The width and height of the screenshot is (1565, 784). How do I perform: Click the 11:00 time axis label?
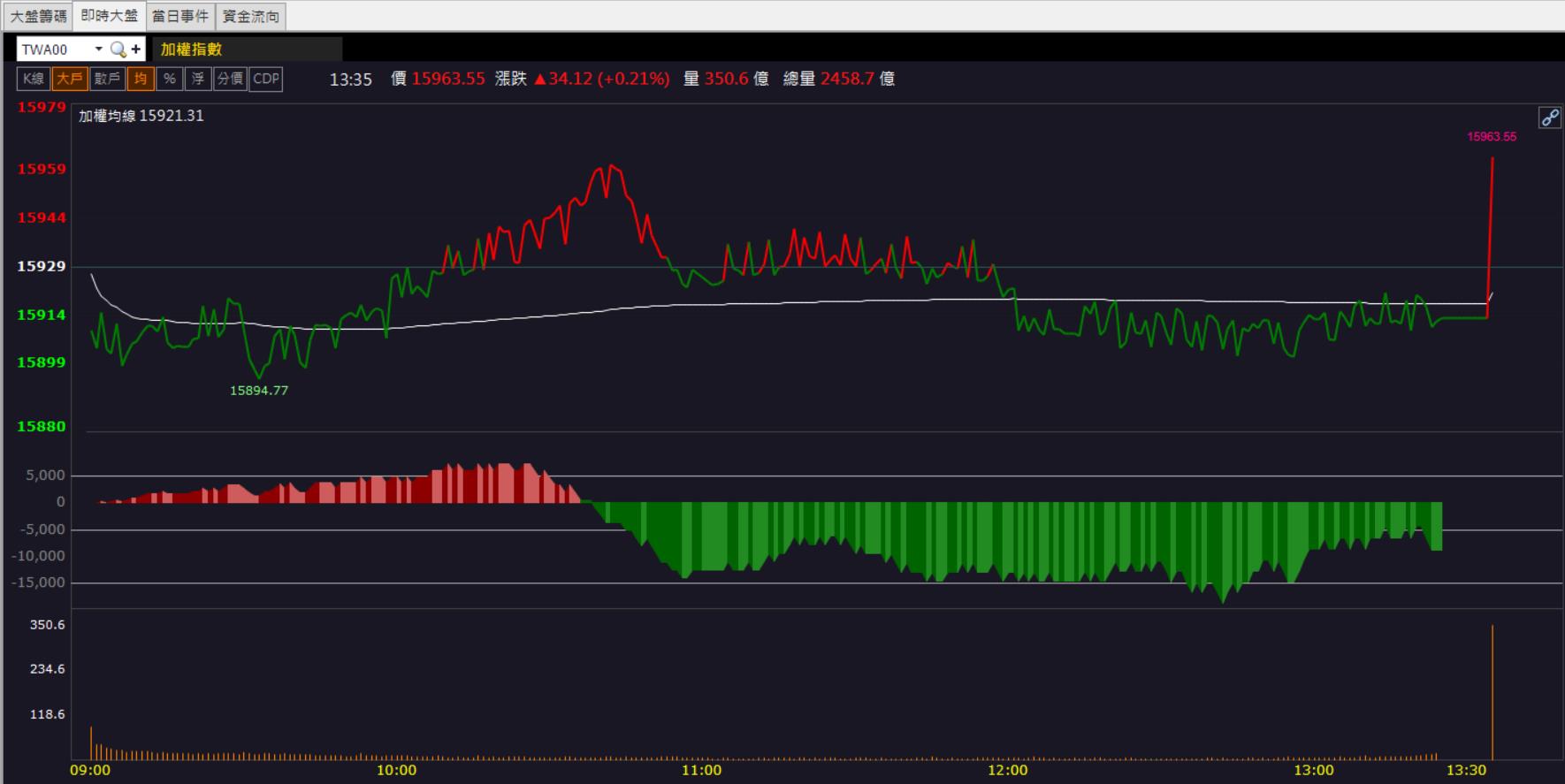point(701,770)
